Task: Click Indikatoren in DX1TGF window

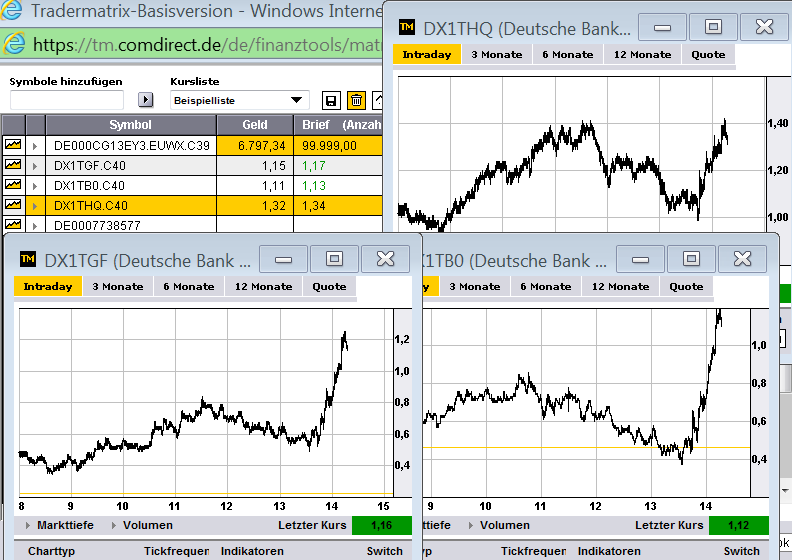Action: click(252, 551)
